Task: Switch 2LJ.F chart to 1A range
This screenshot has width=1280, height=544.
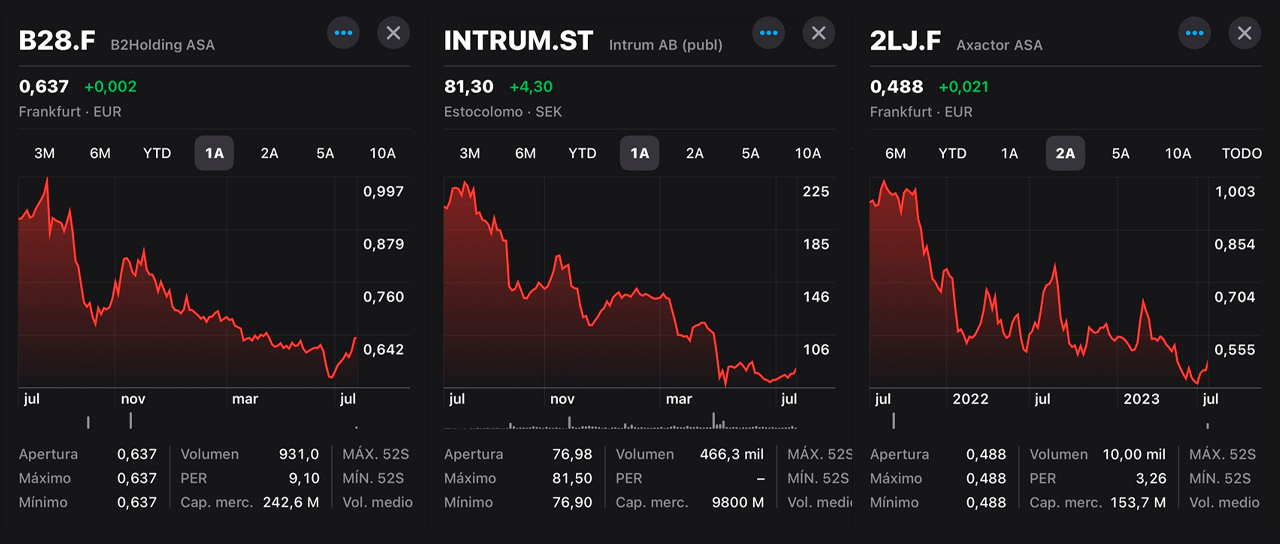Action: [1009, 153]
